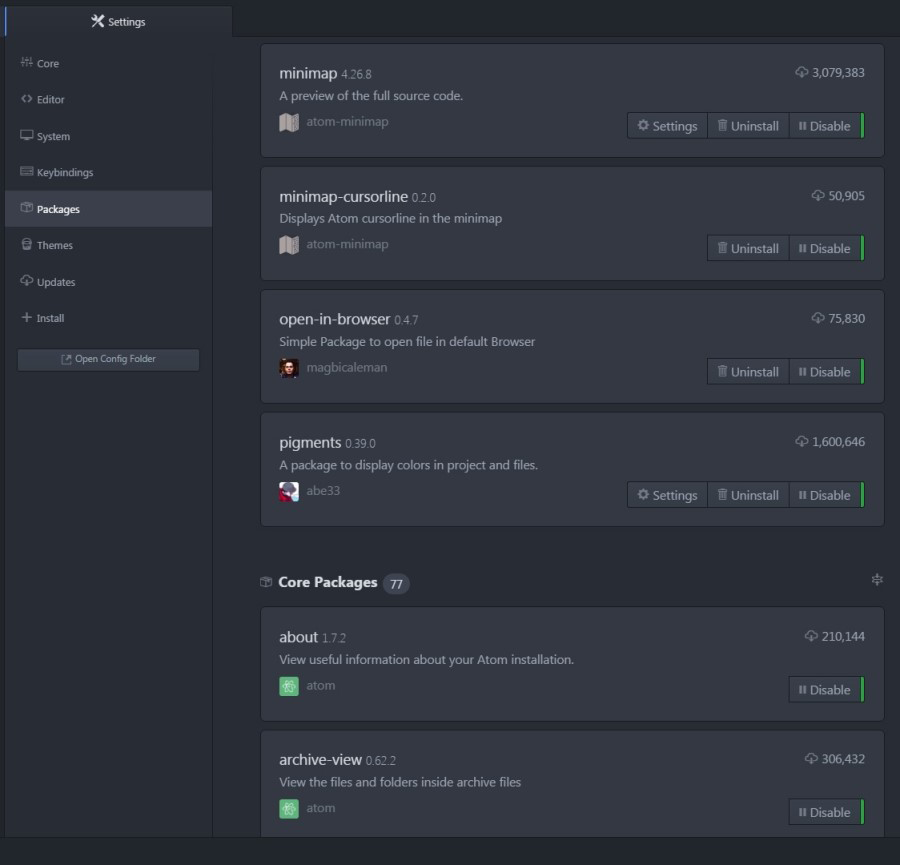The image size is (900, 865).
Task: Click the cloud icon beside 210,144 downloads
Action: 811,636
